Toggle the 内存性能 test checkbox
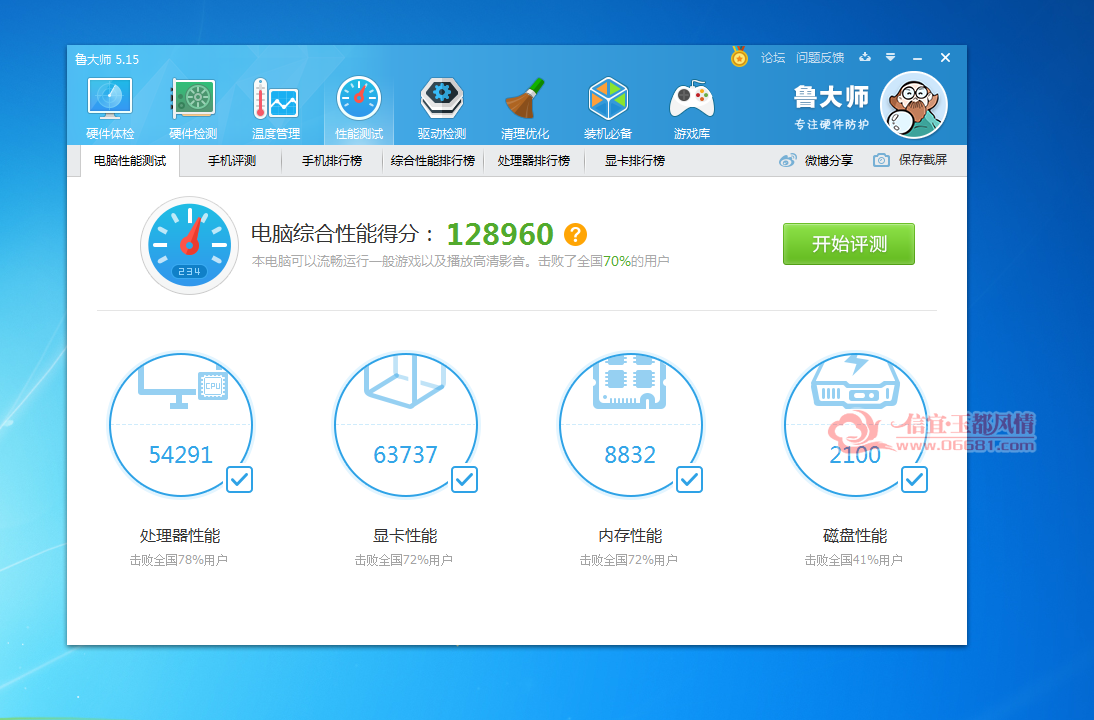 [689, 479]
